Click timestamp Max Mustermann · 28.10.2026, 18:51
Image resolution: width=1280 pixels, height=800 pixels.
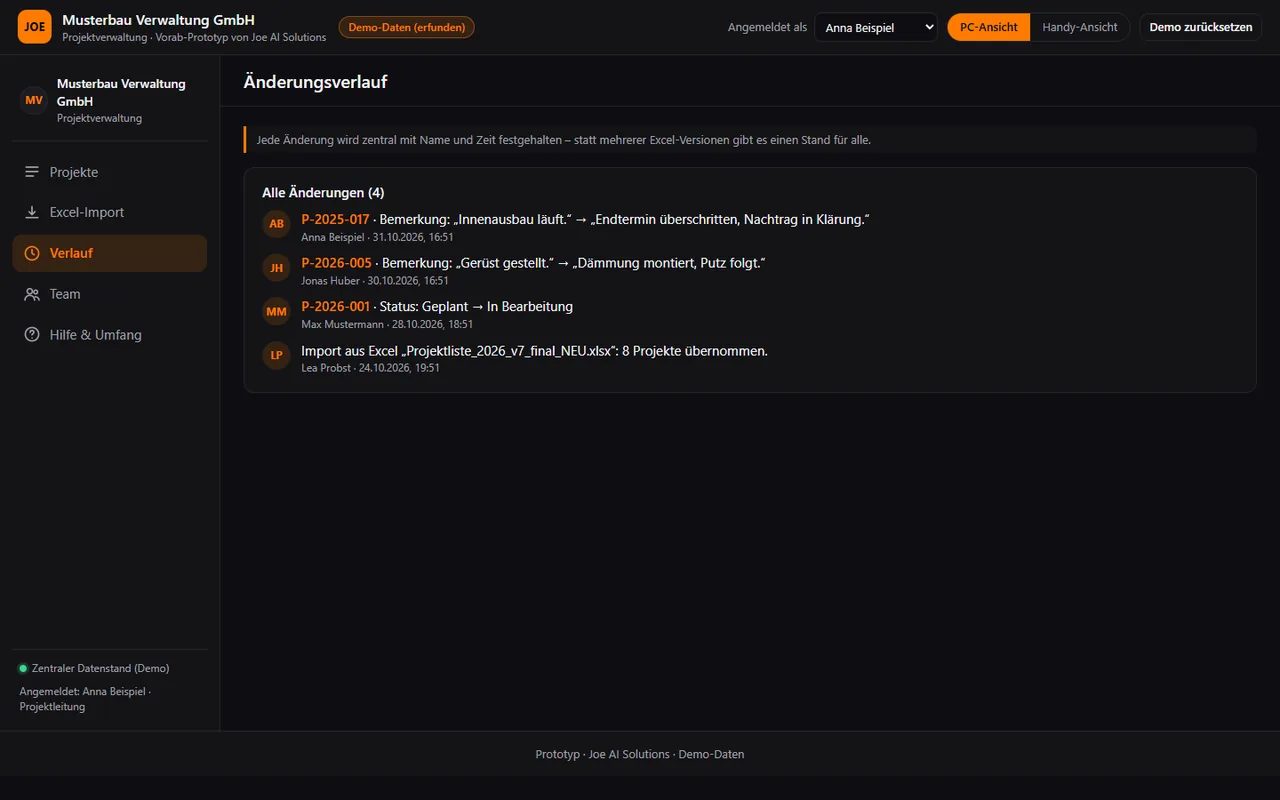pos(387,325)
